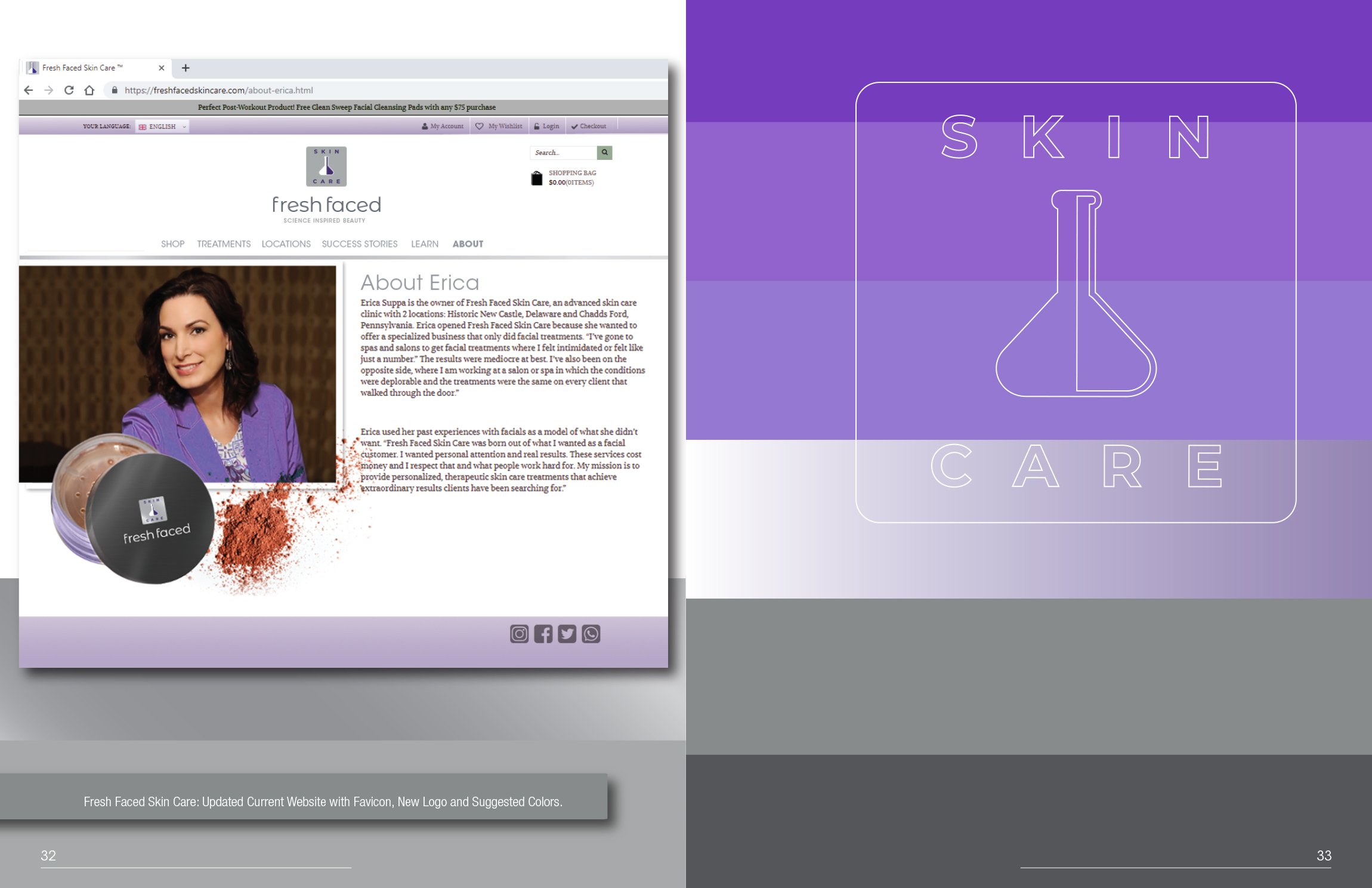Open the Instagram icon in footer
The height and width of the screenshot is (888, 1372).
tap(520, 634)
